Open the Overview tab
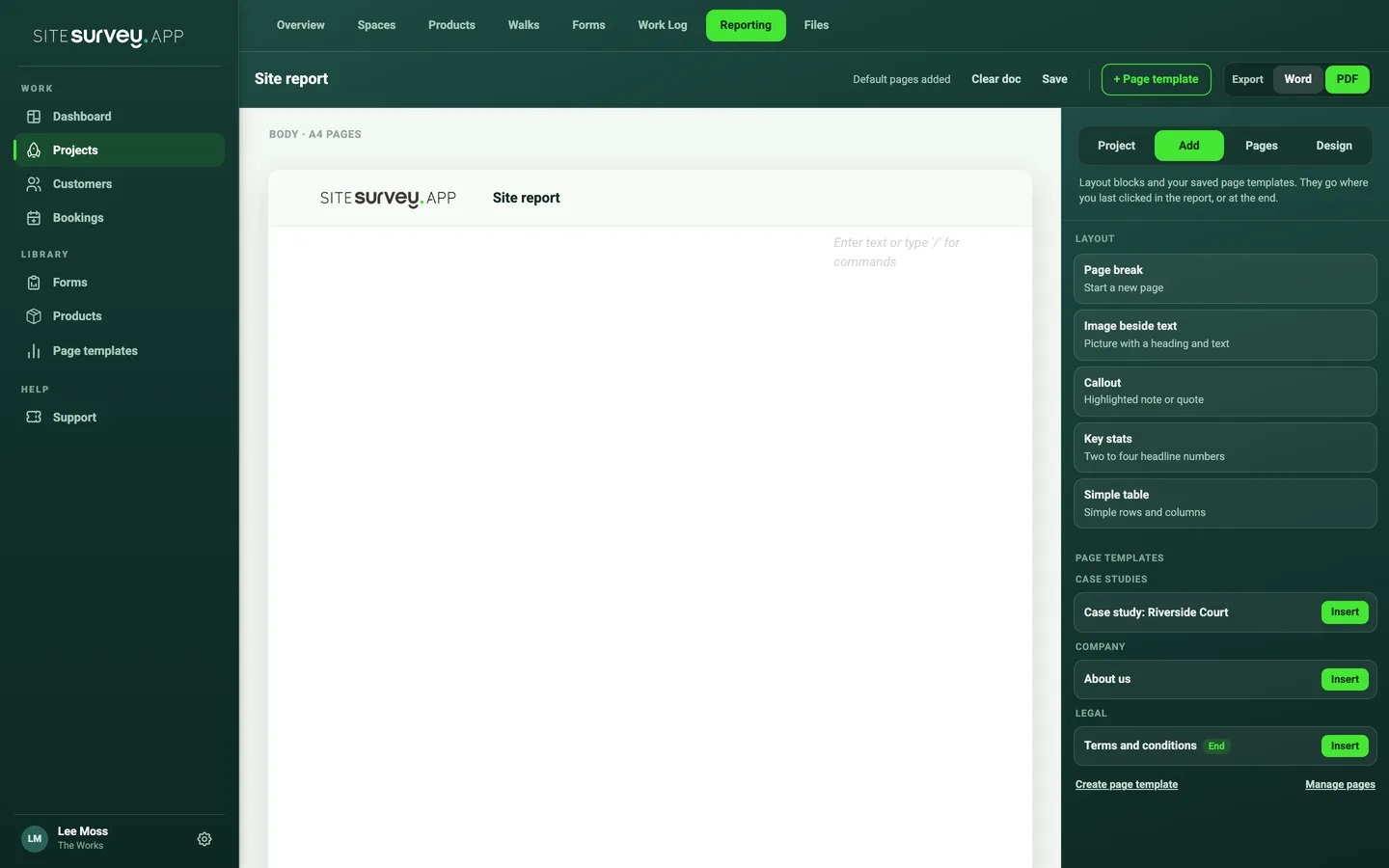The height and width of the screenshot is (868, 1389). (x=301, y=25)
